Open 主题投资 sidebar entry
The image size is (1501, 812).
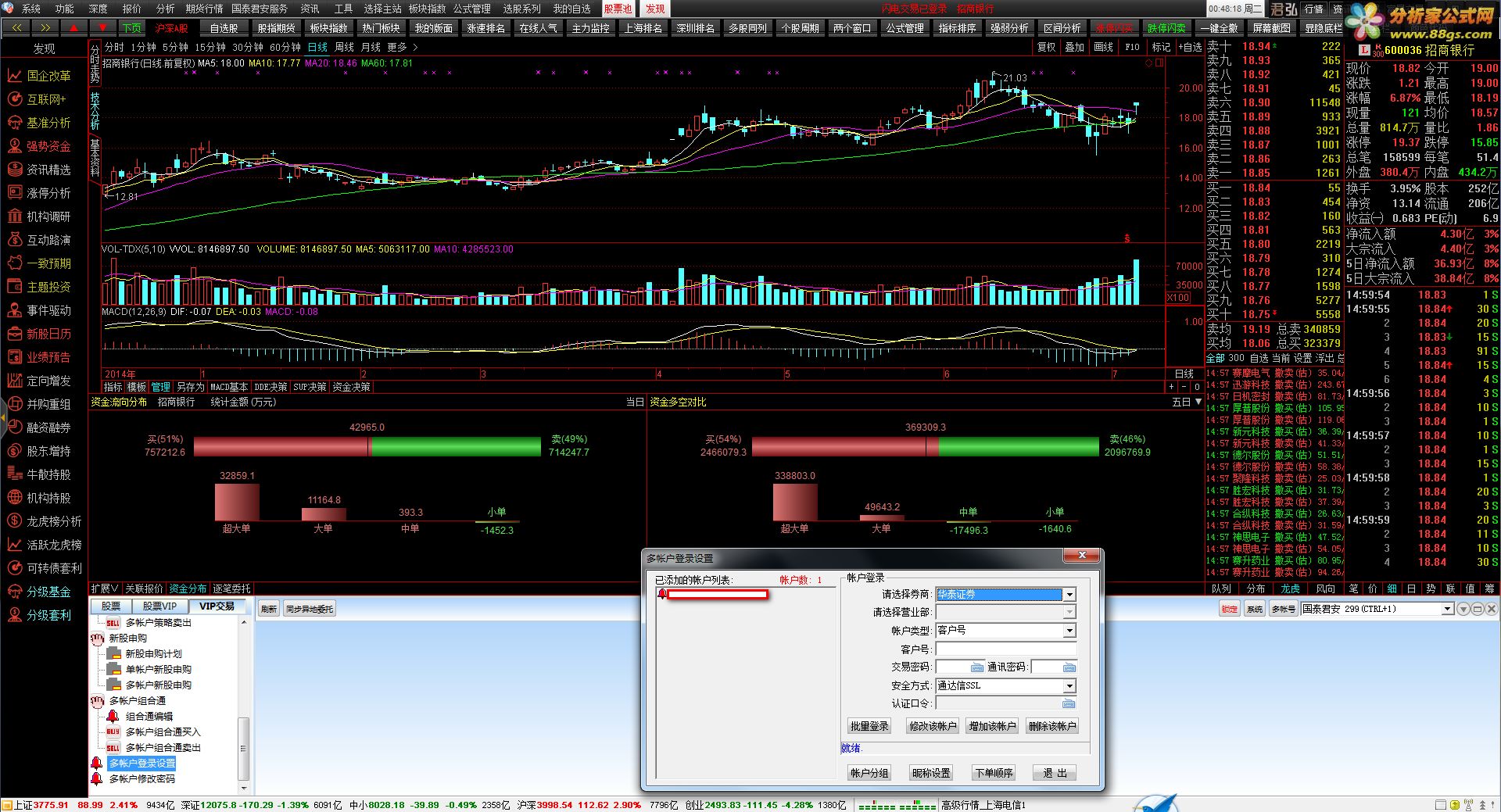click(39, 287)
